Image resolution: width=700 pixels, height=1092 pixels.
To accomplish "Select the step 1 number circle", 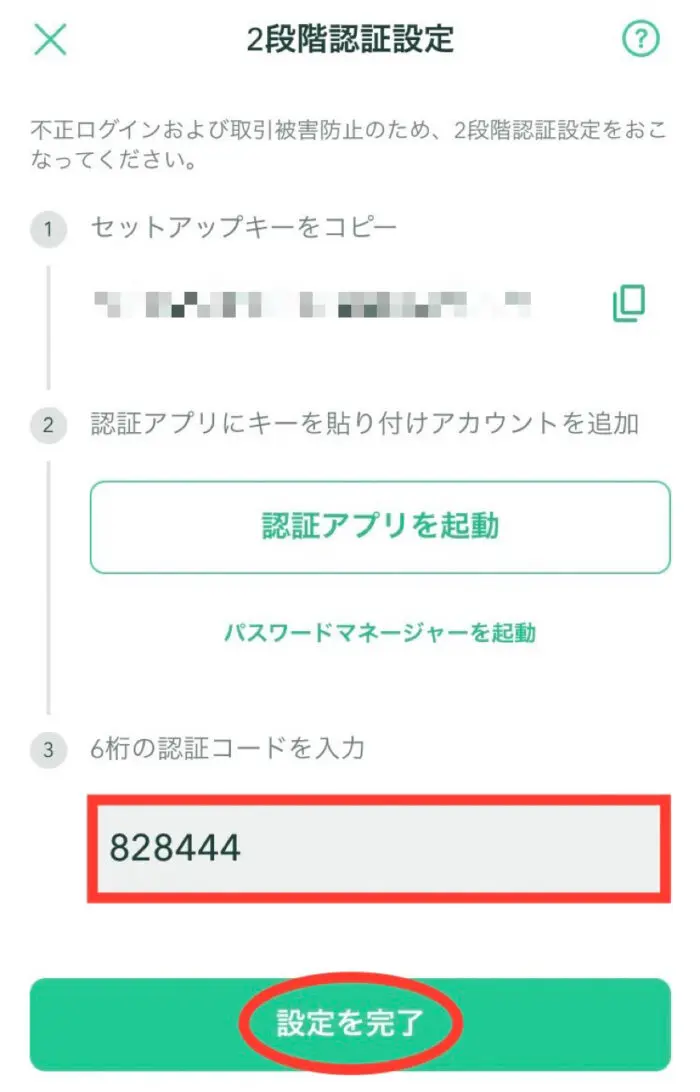I will (48, 228).
